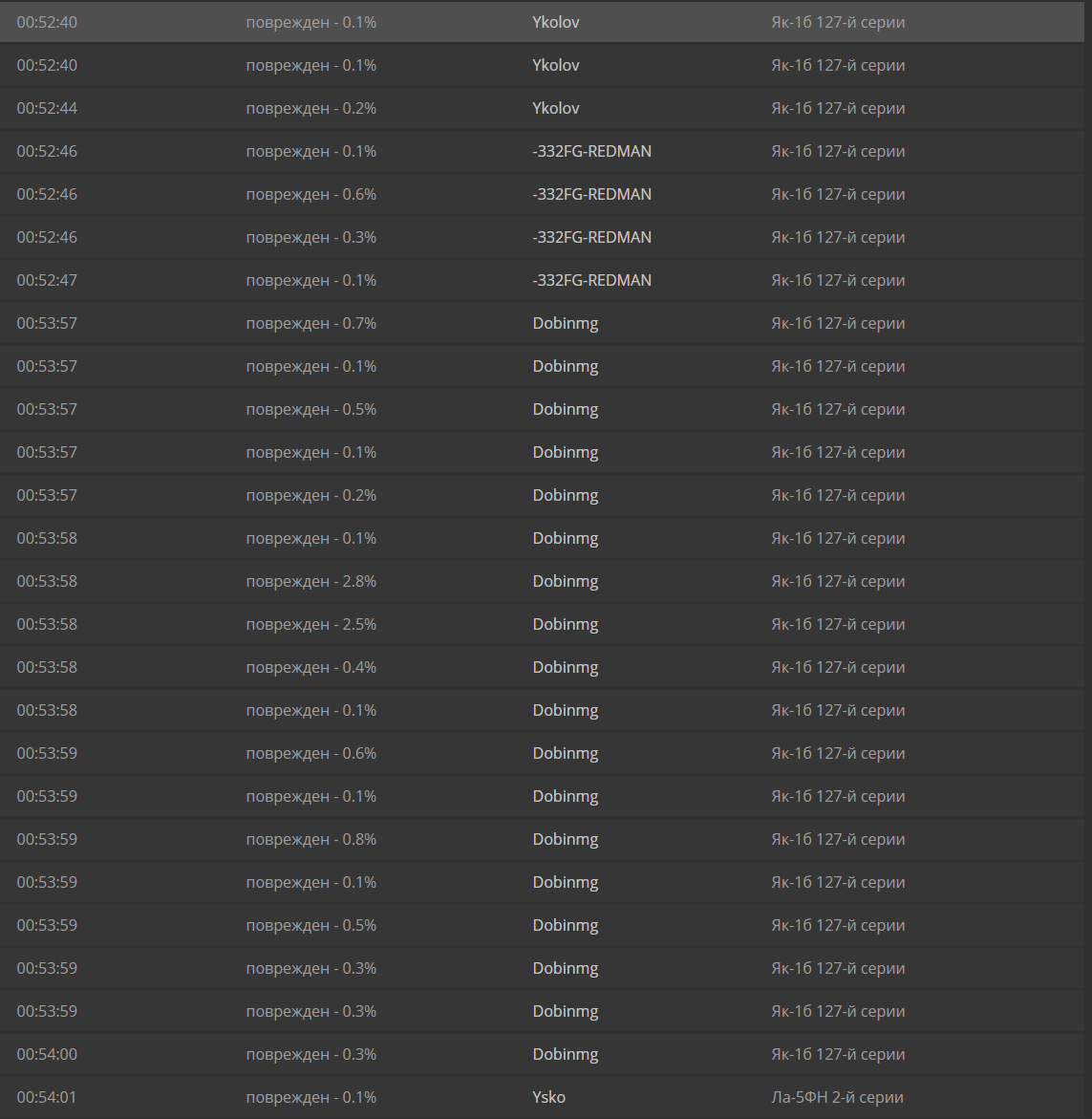Click the 'поврежден - 0.4%' event
Screen dimensions: 1092x1119
[x=310, y=667]
